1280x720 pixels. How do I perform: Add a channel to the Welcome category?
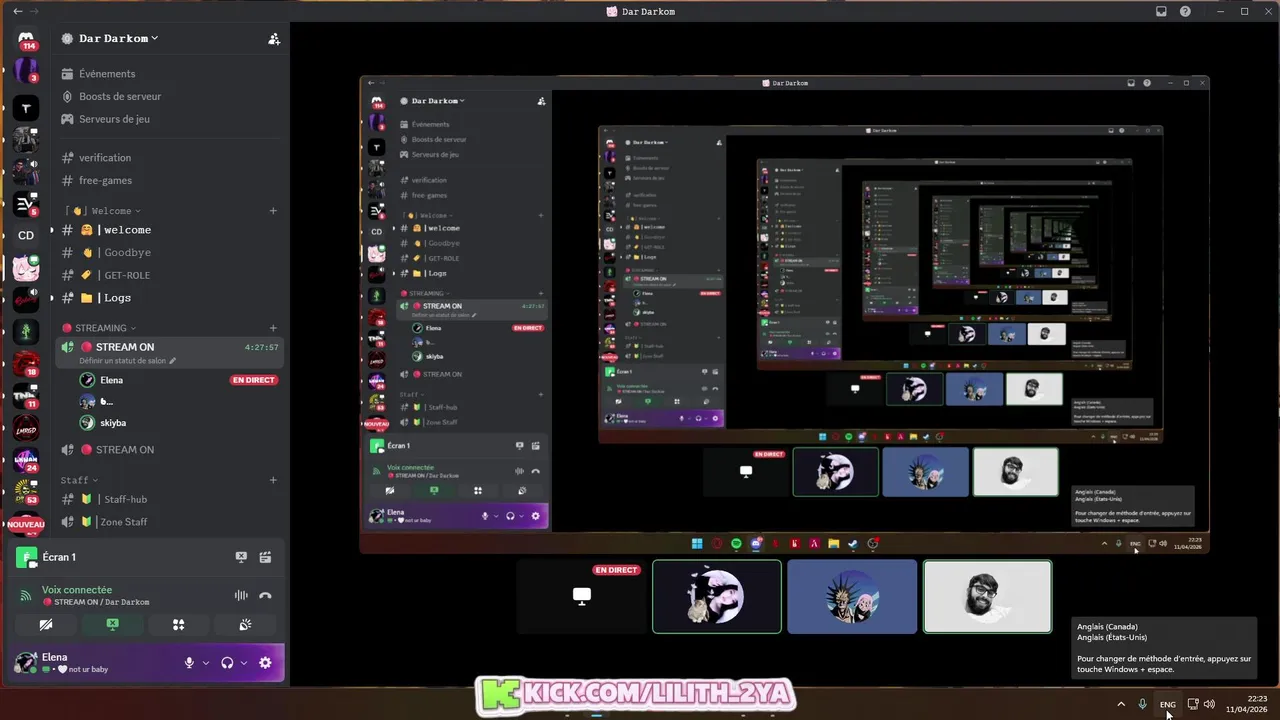273,211
